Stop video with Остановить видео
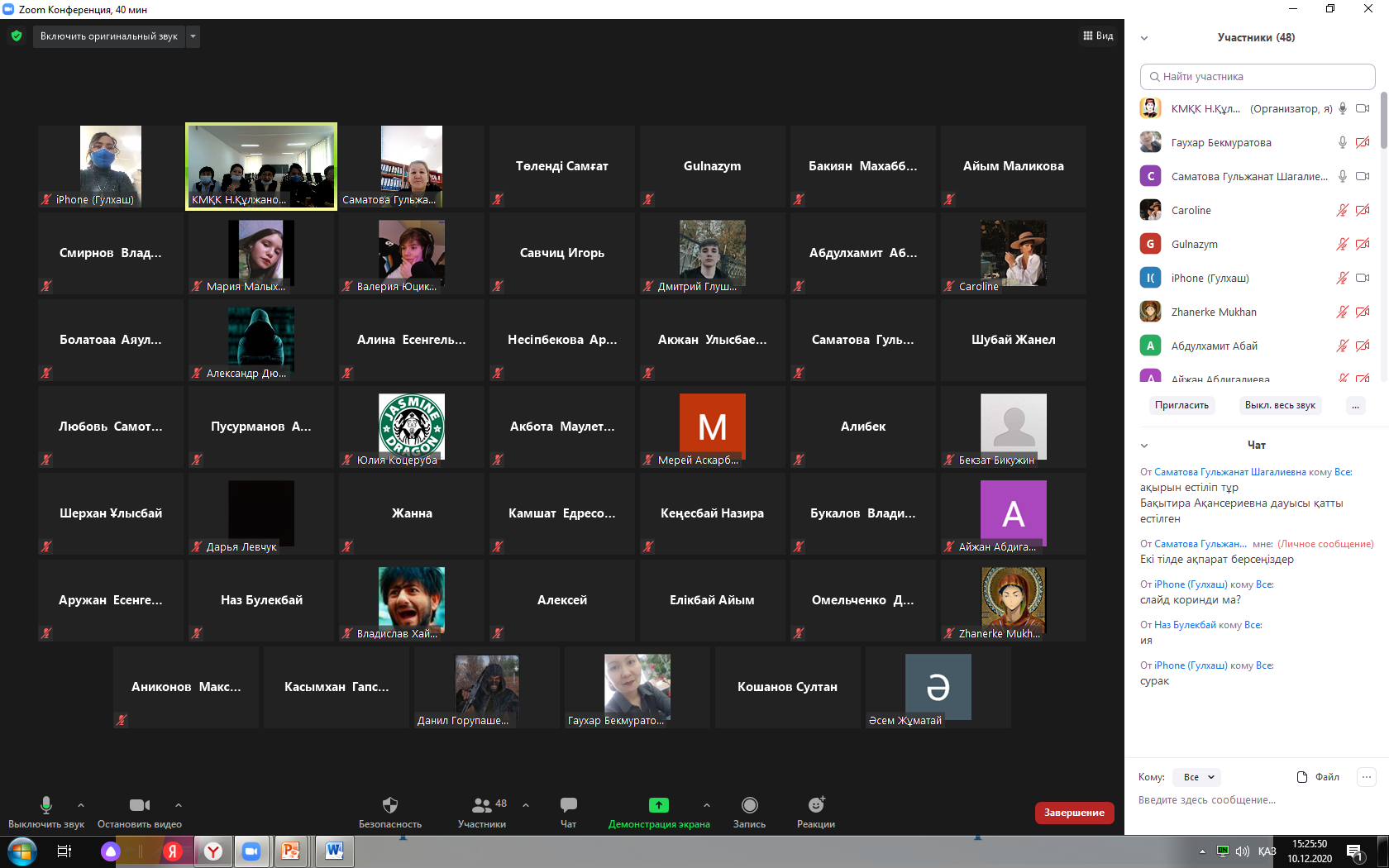The width and height of the screenshot is (1389, 868). tap(139, 805)
